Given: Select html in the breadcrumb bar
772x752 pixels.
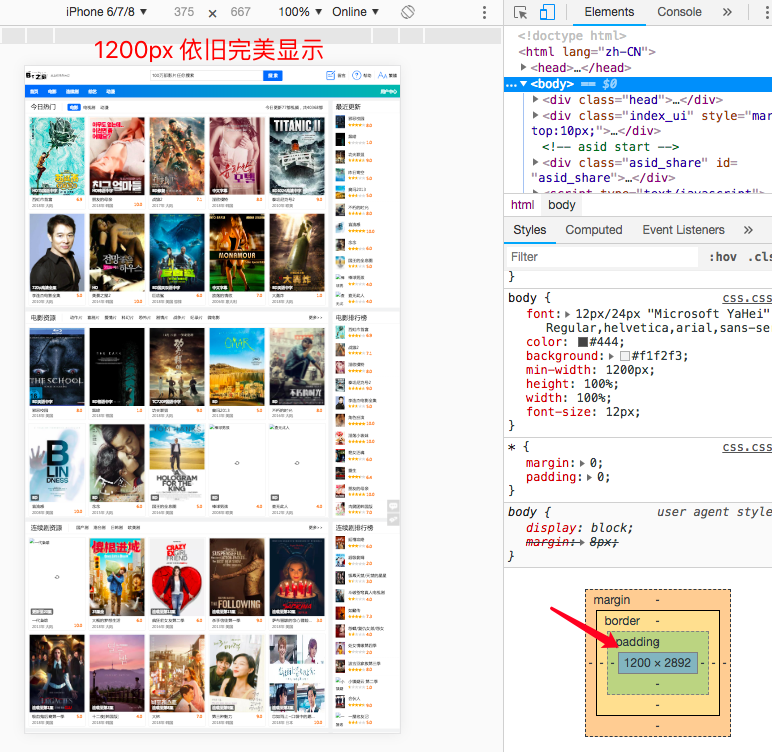Looking at the screenshot, I should (x=522, y=205).
